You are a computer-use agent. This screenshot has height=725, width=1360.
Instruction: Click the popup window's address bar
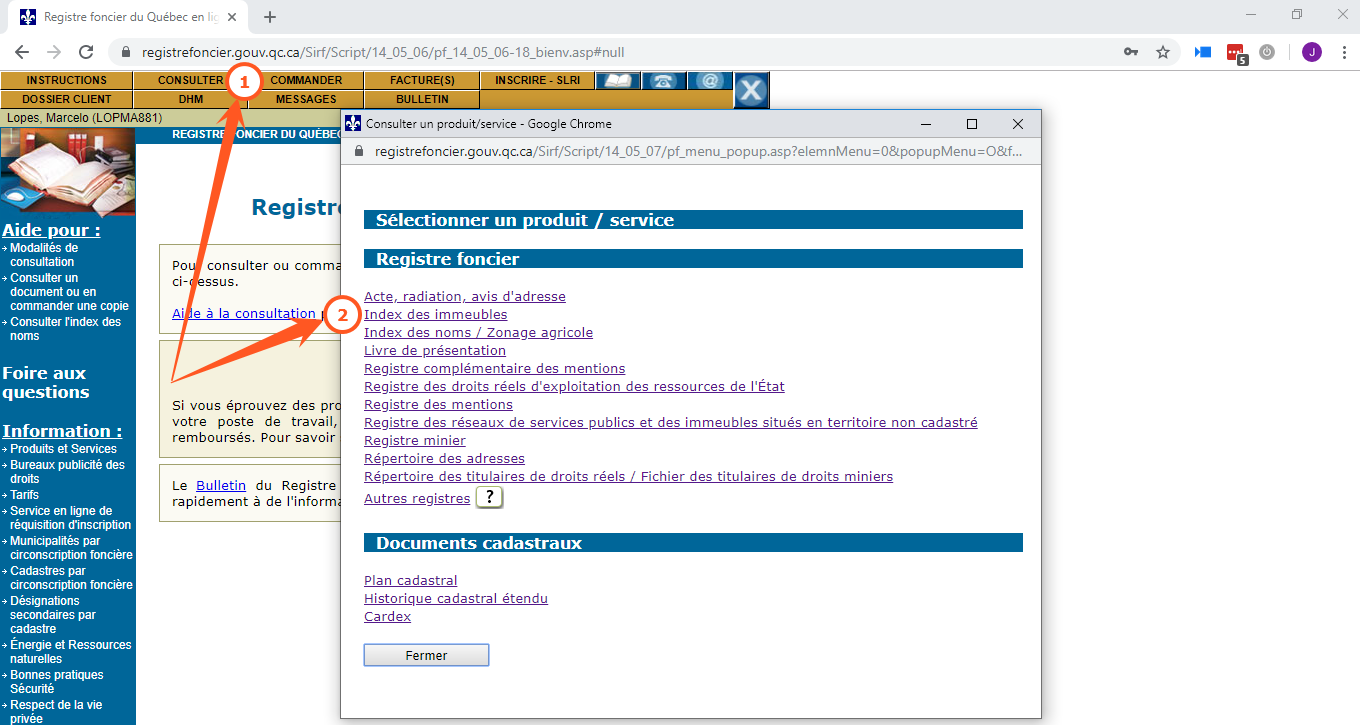[x=690, y=151]
